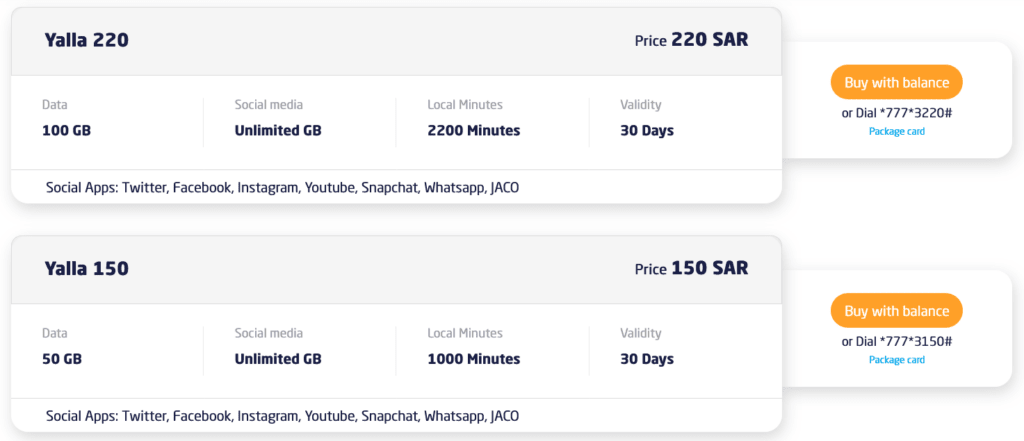Click Buy with balance for Yalla 150

[x=896, y=311]
